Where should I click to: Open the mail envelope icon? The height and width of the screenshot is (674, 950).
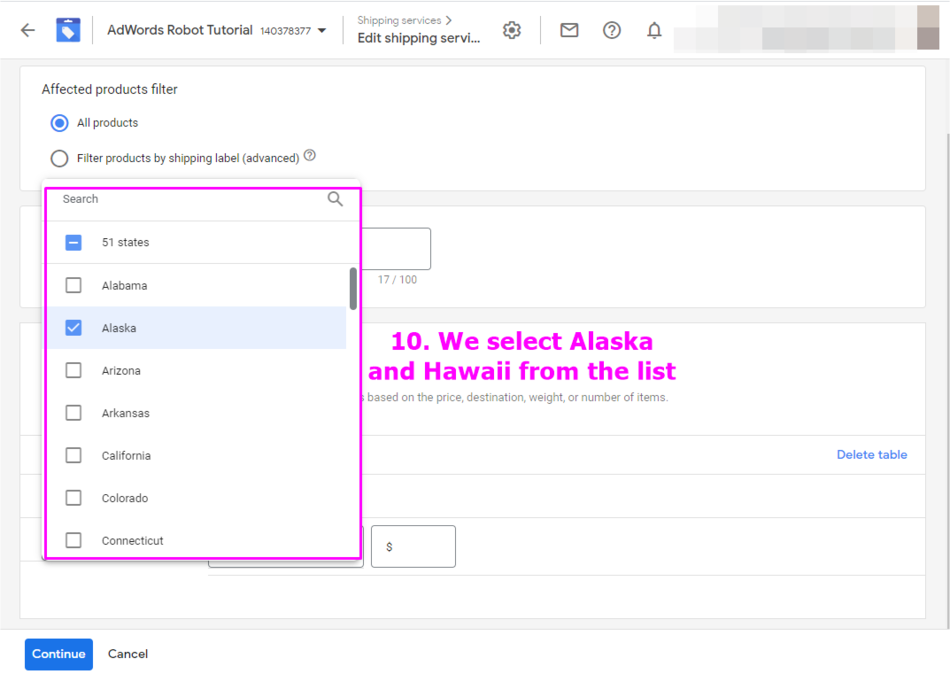click(x=569, y=30)
